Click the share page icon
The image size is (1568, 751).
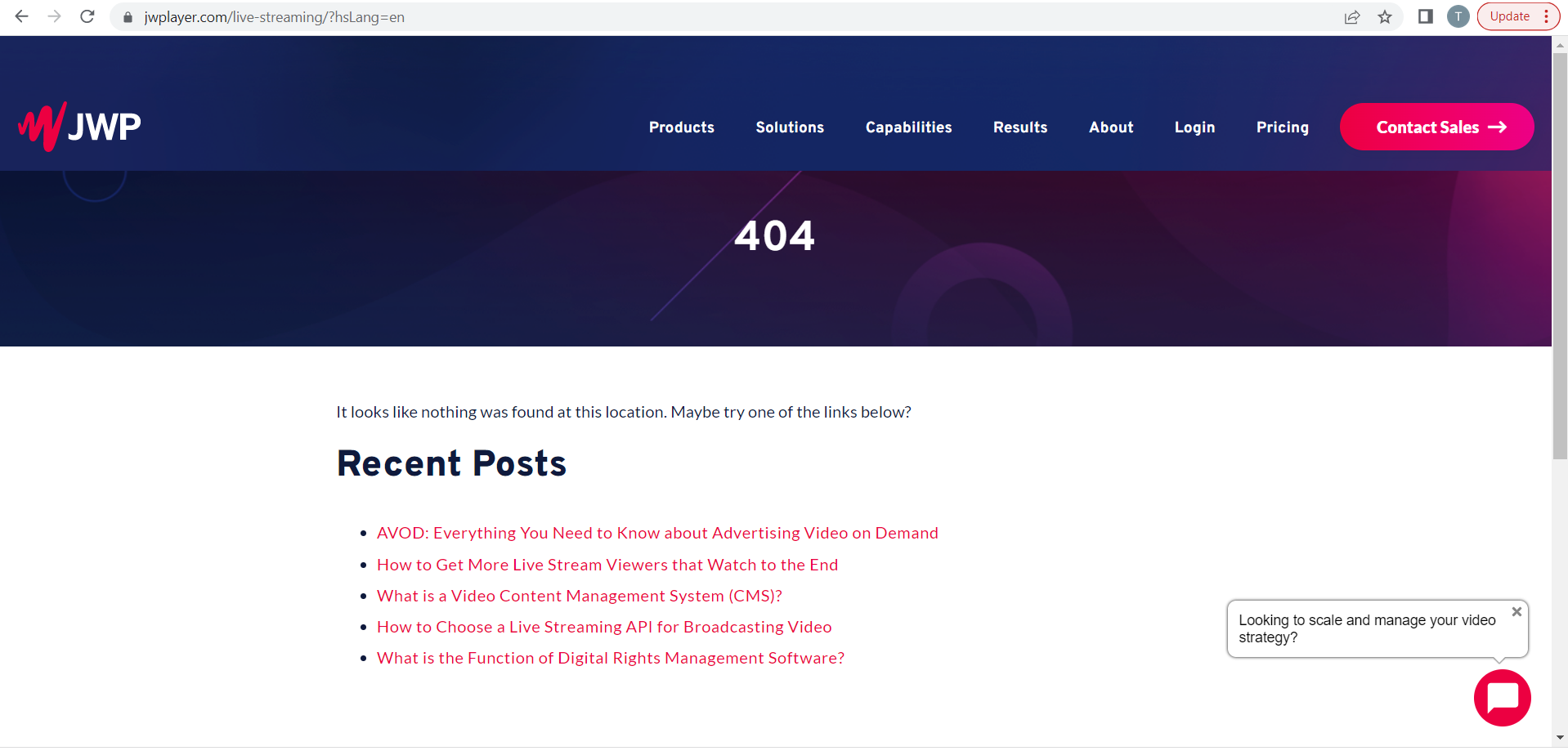pyautogui.click(x=1352, y=17)
